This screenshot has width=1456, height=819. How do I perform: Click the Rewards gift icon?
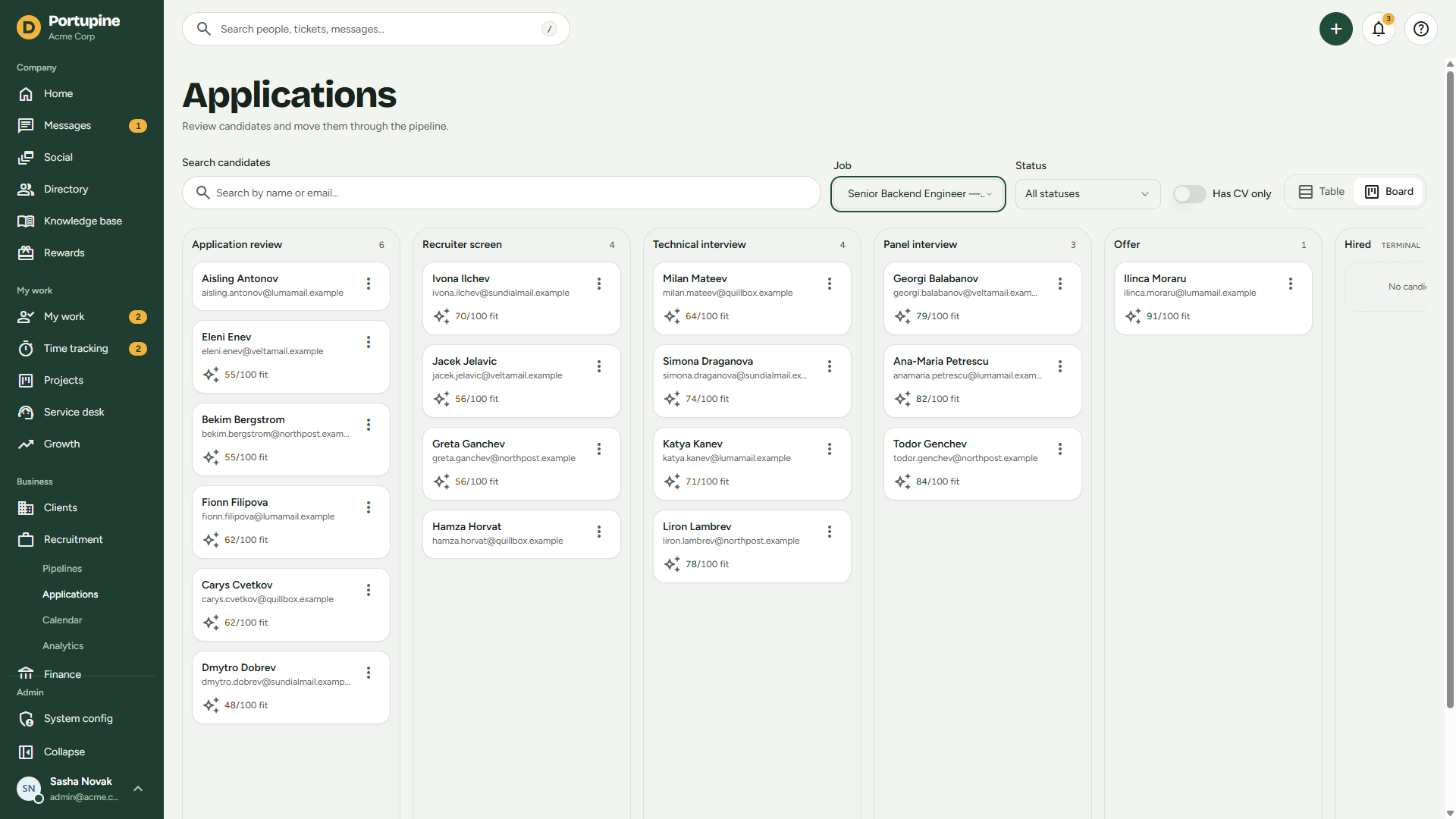[26, 253]
